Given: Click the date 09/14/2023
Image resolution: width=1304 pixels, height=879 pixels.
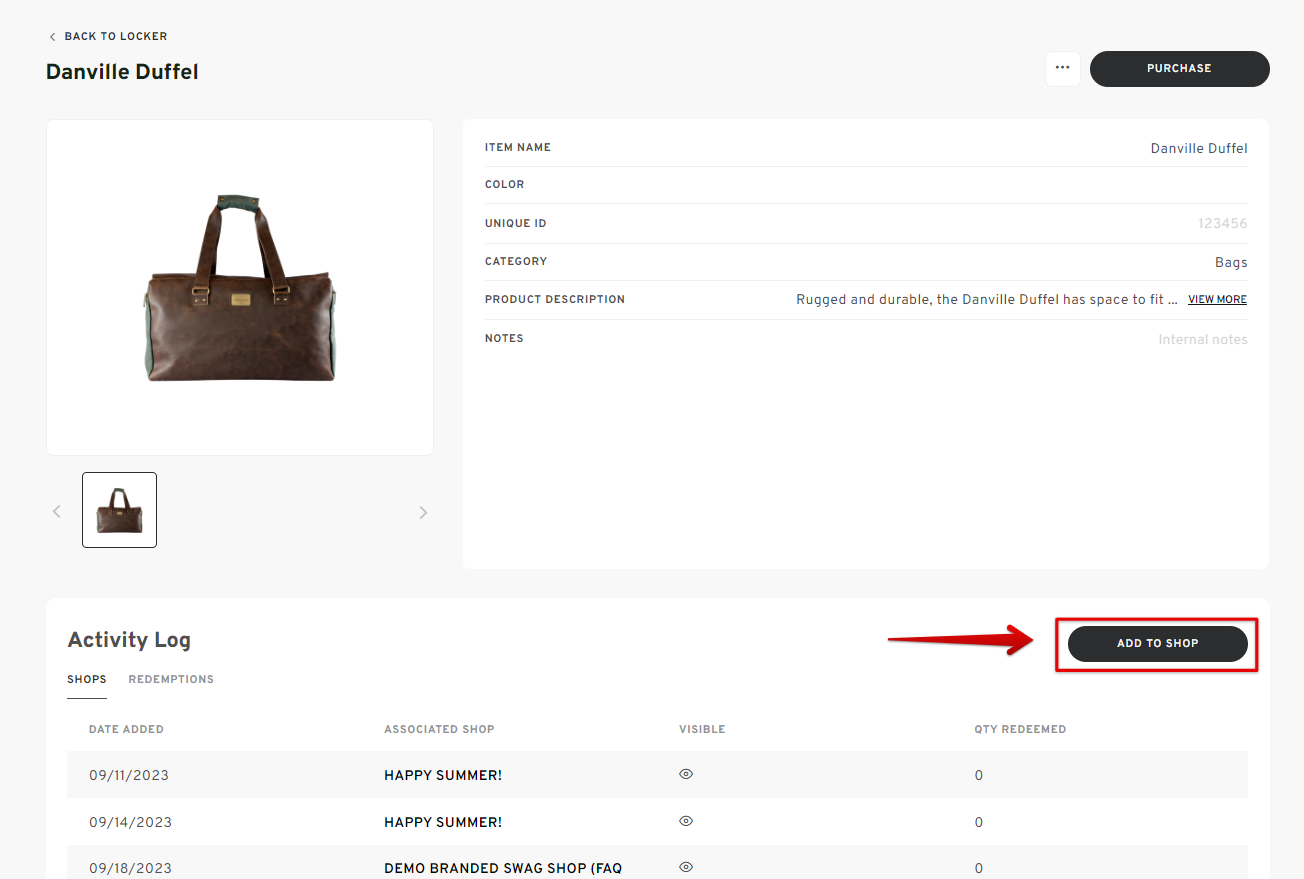Looking at the screenshot, I should tap(130, 822).
